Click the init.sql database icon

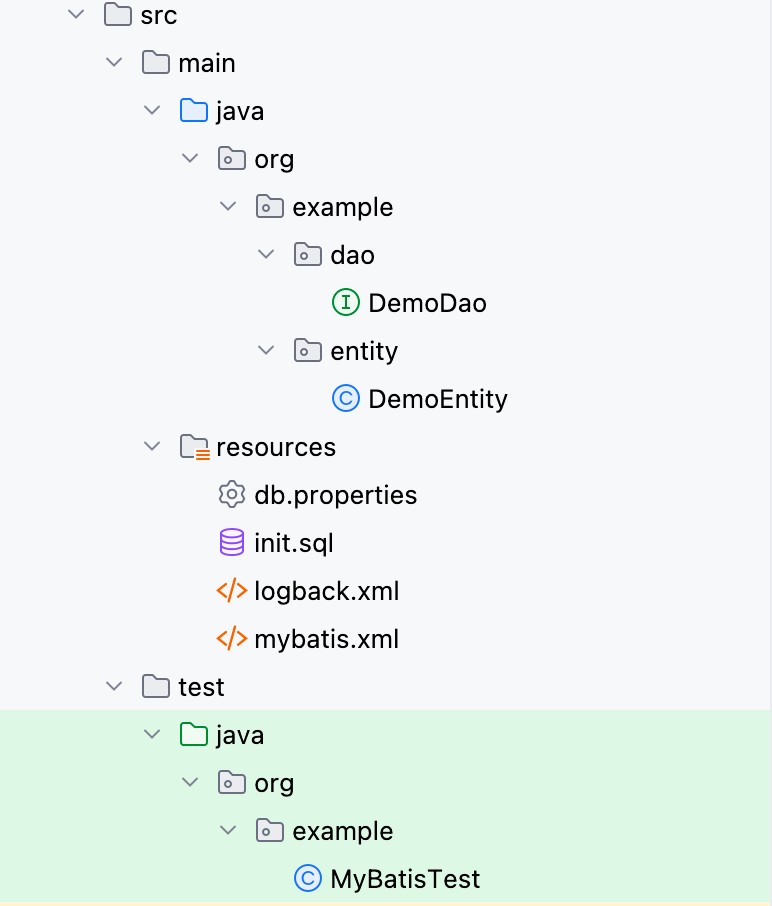pyautogui.click(x=232, y=542)
